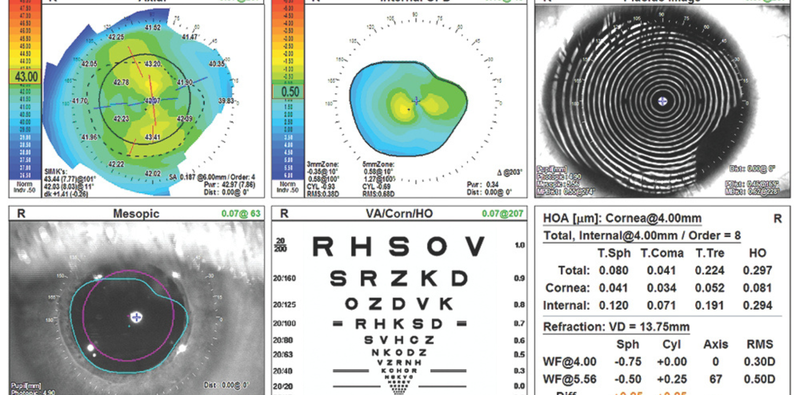Click the fixation crosshair in the Placido image
The height and width of the screenshot is (395, 800).
(x=662, y=102)
